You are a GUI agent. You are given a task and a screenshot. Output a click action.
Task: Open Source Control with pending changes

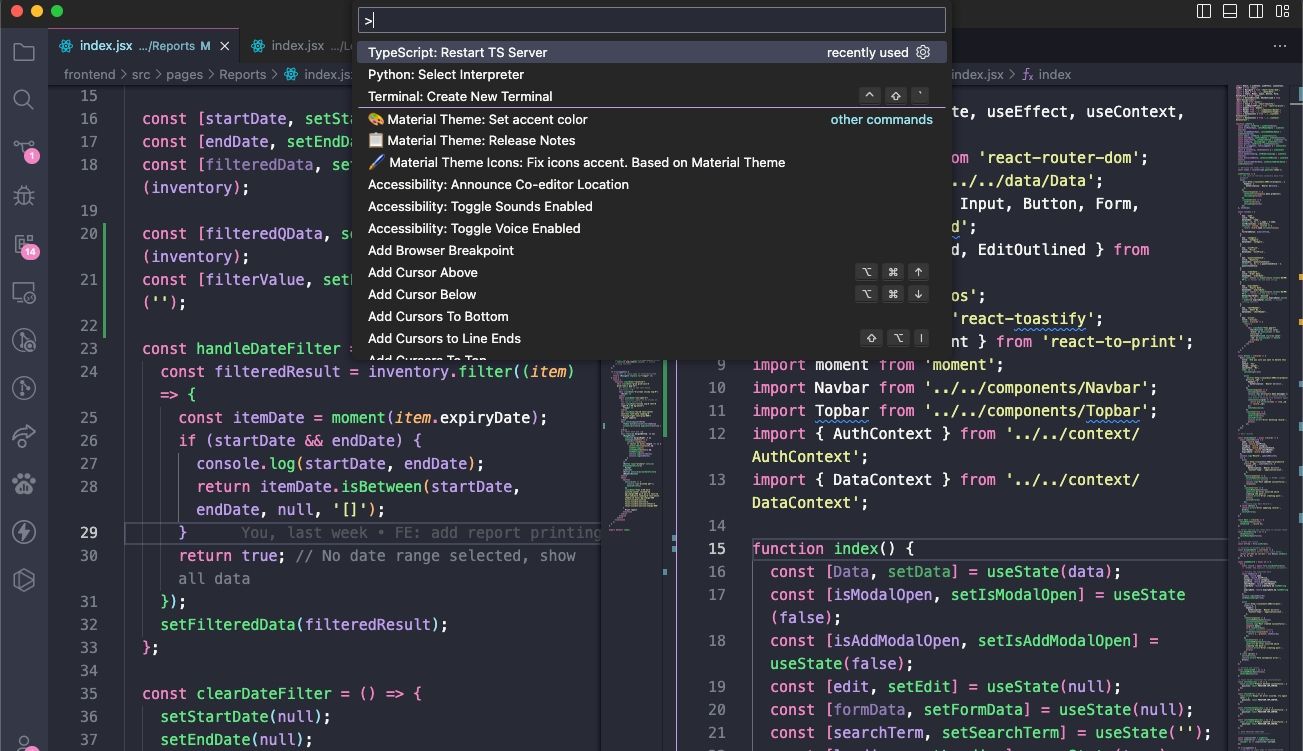23,147
